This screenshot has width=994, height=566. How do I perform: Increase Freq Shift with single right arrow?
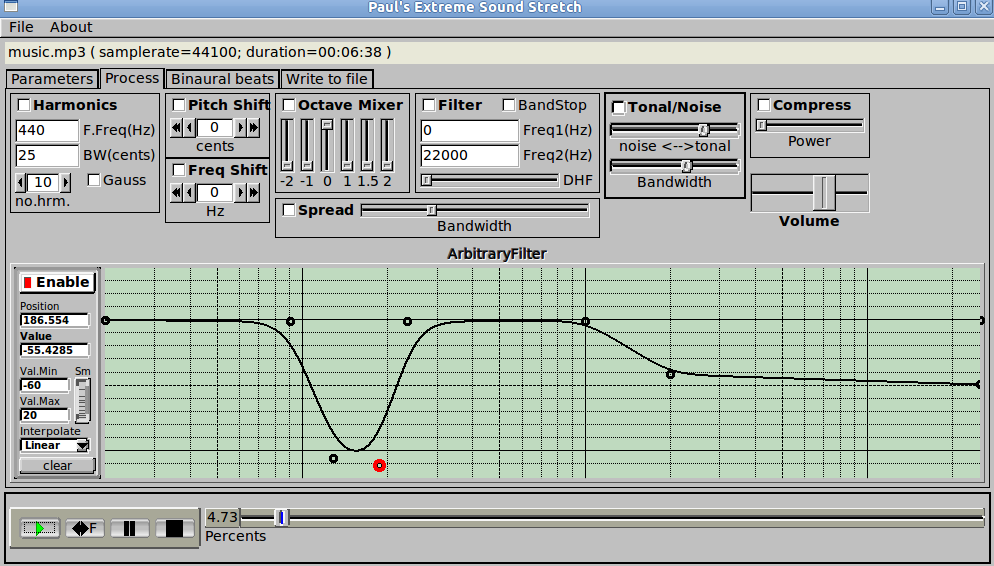point(241,193)
